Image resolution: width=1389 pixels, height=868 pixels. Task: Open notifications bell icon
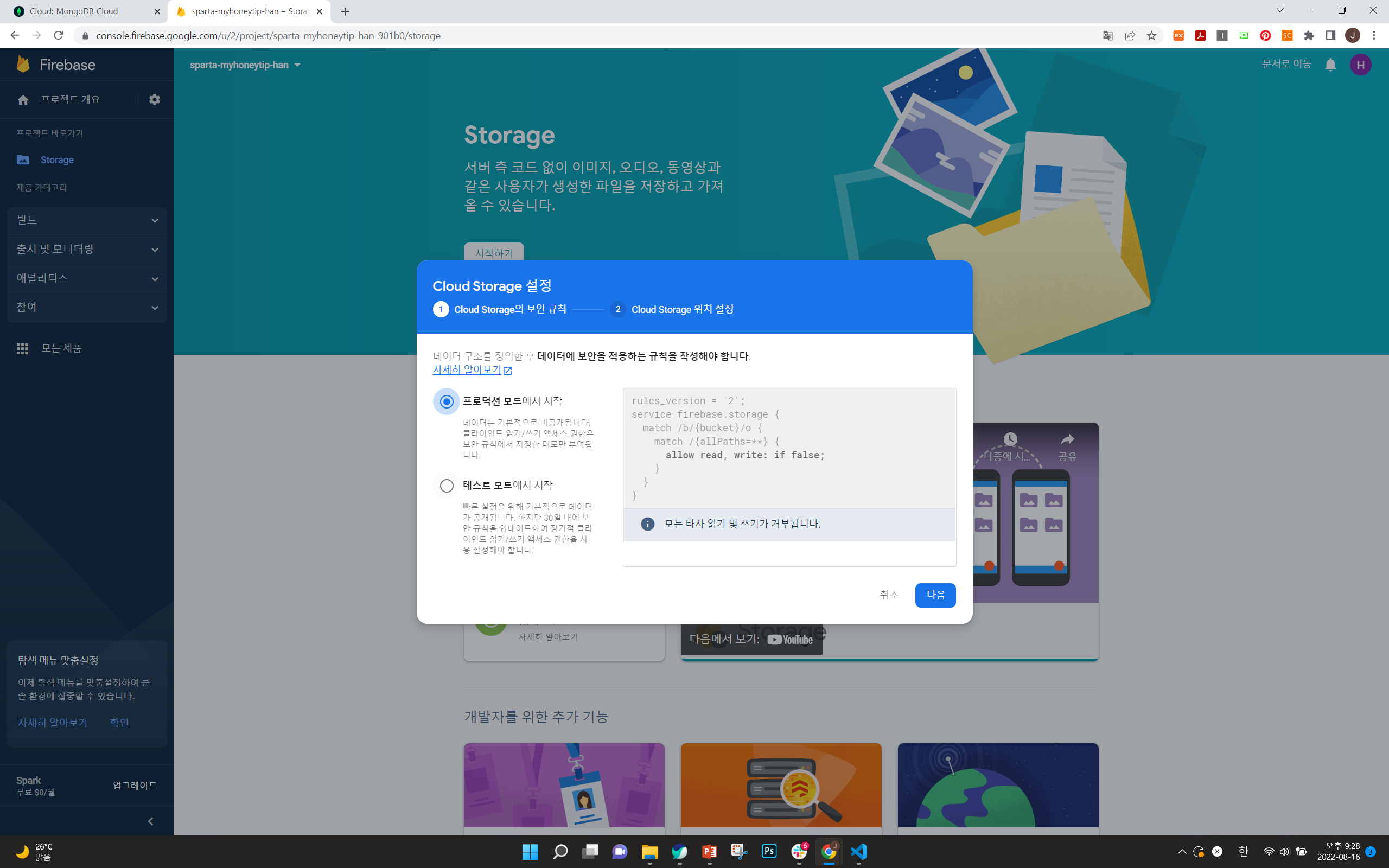(x=1330, y=65)
